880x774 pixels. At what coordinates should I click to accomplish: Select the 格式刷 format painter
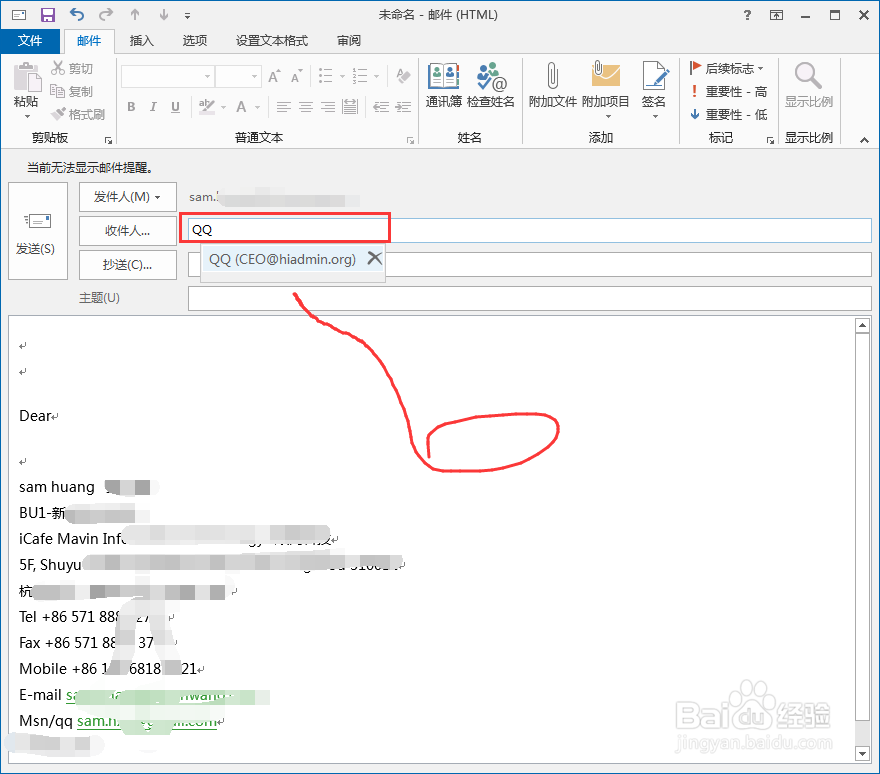pos(77,115)
